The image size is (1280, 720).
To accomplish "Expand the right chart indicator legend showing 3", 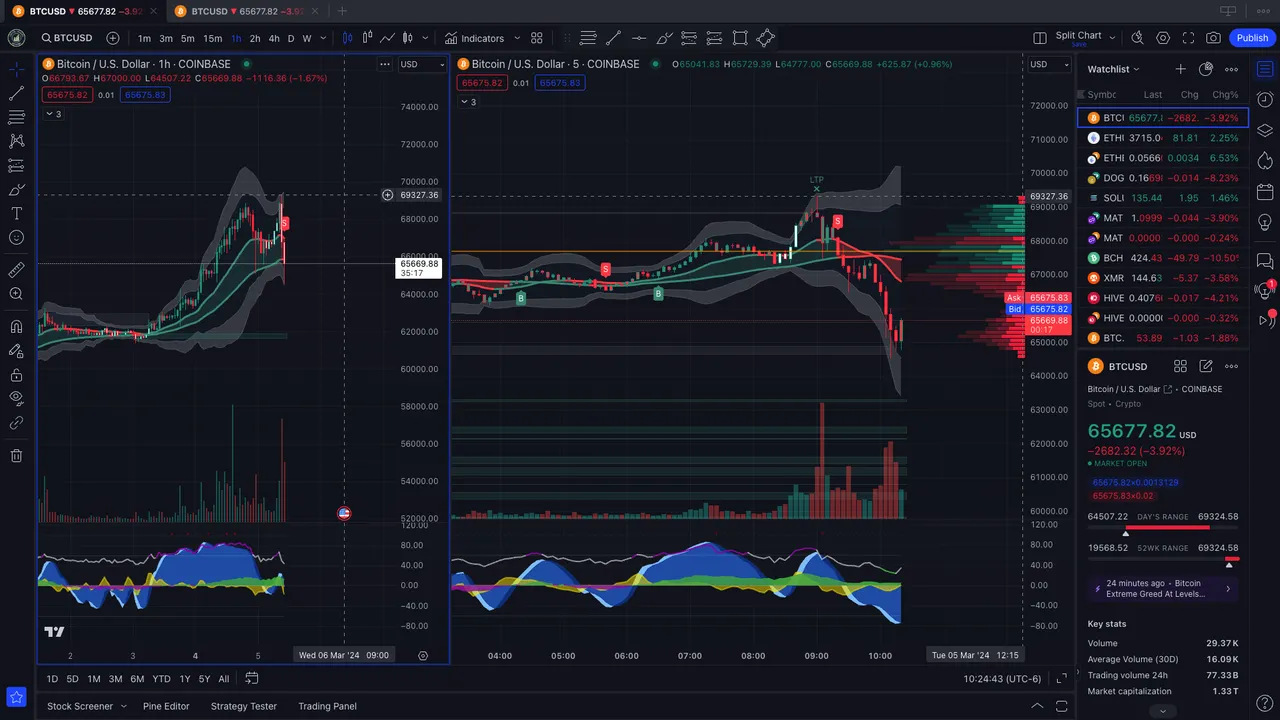I will 468,102.
